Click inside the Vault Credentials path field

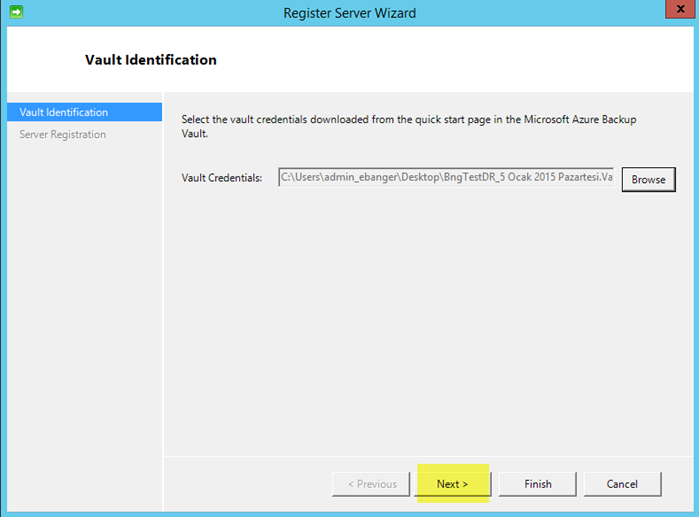[446, 177]
